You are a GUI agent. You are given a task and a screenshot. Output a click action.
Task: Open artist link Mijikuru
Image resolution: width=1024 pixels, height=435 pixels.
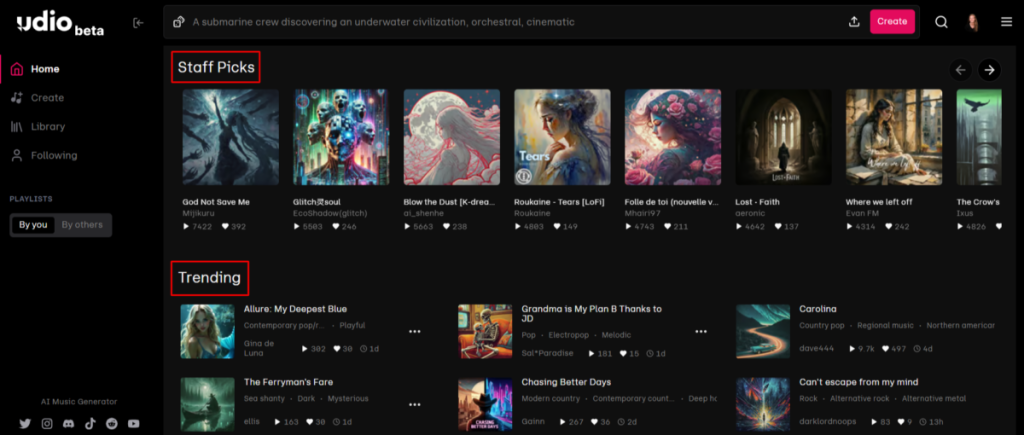(x=199, y=214)
